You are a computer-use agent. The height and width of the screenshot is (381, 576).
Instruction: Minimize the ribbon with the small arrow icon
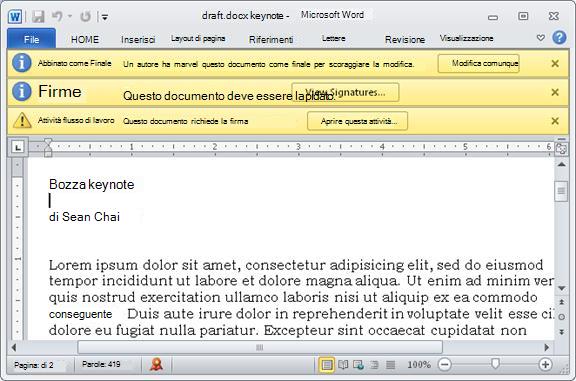(x=540, y=37)
